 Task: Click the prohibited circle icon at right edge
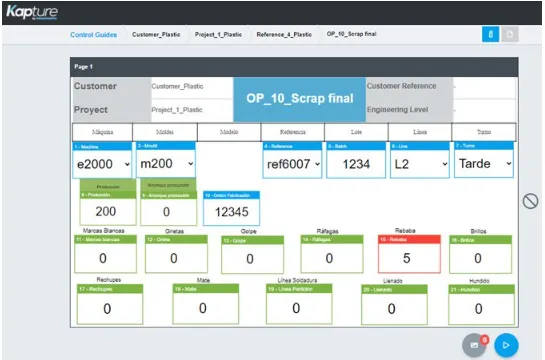coord(530,201)
